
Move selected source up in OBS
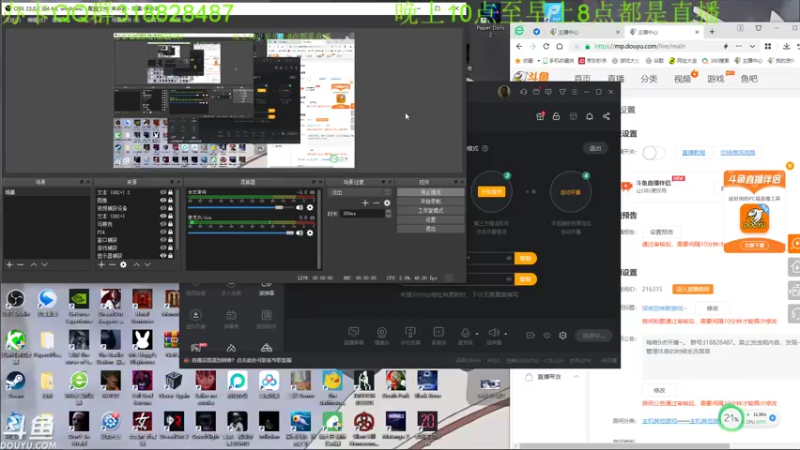136,265
